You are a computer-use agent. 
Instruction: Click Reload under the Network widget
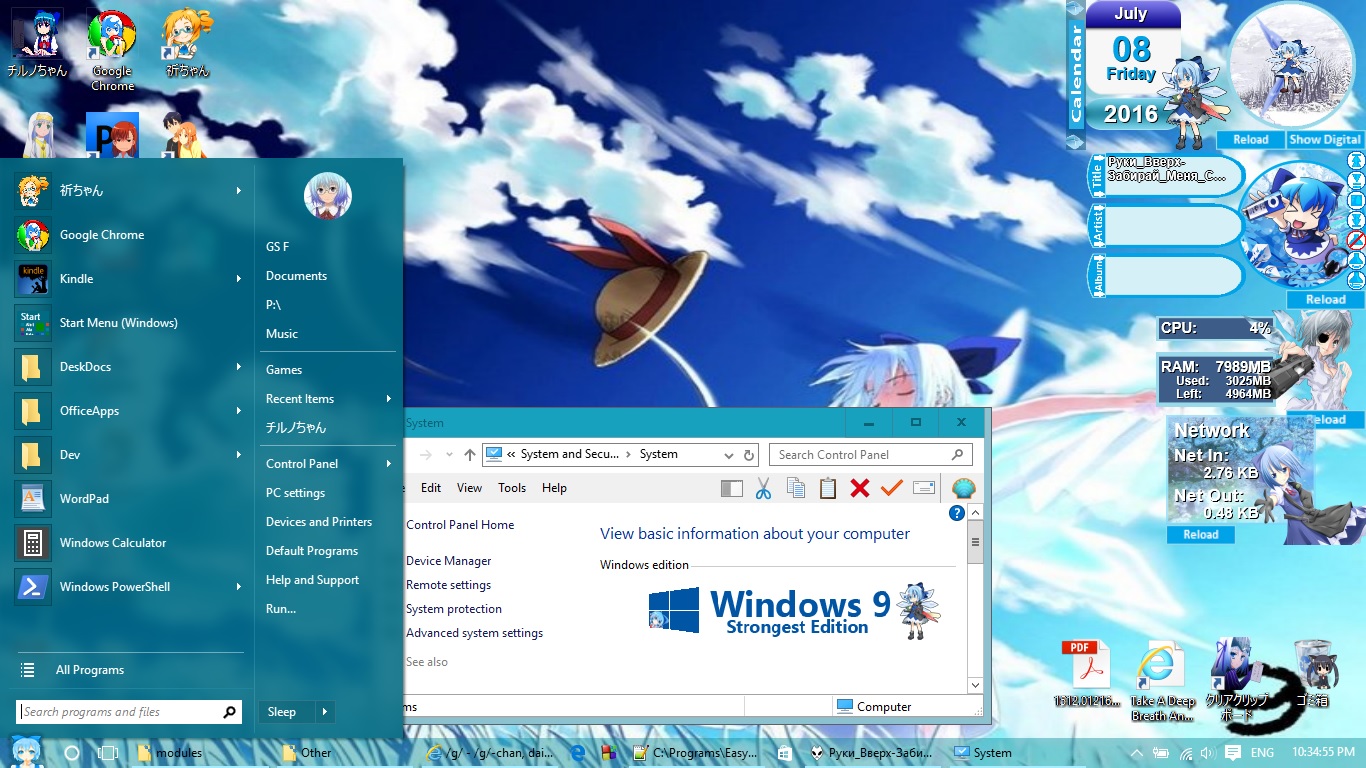pyautogui.click(x=1201, y=535)
